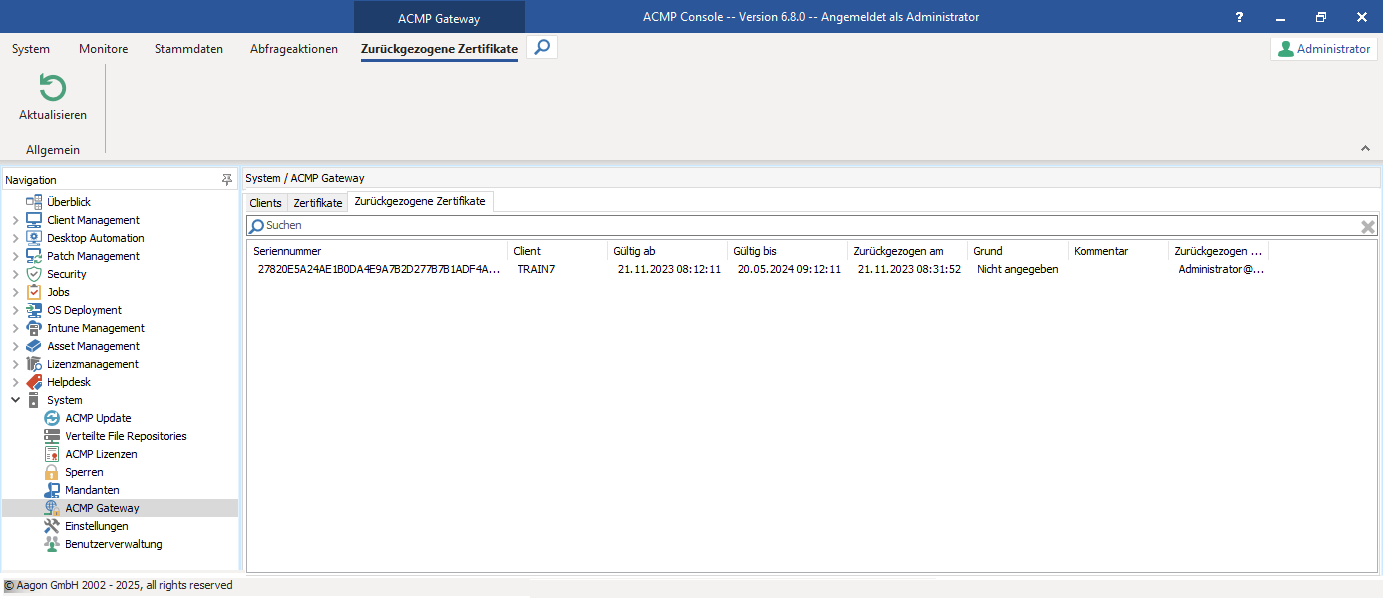Screen dimensions: 1383x598
Task: Clear the search using the X button
Action: click(x=1367, y=226)
